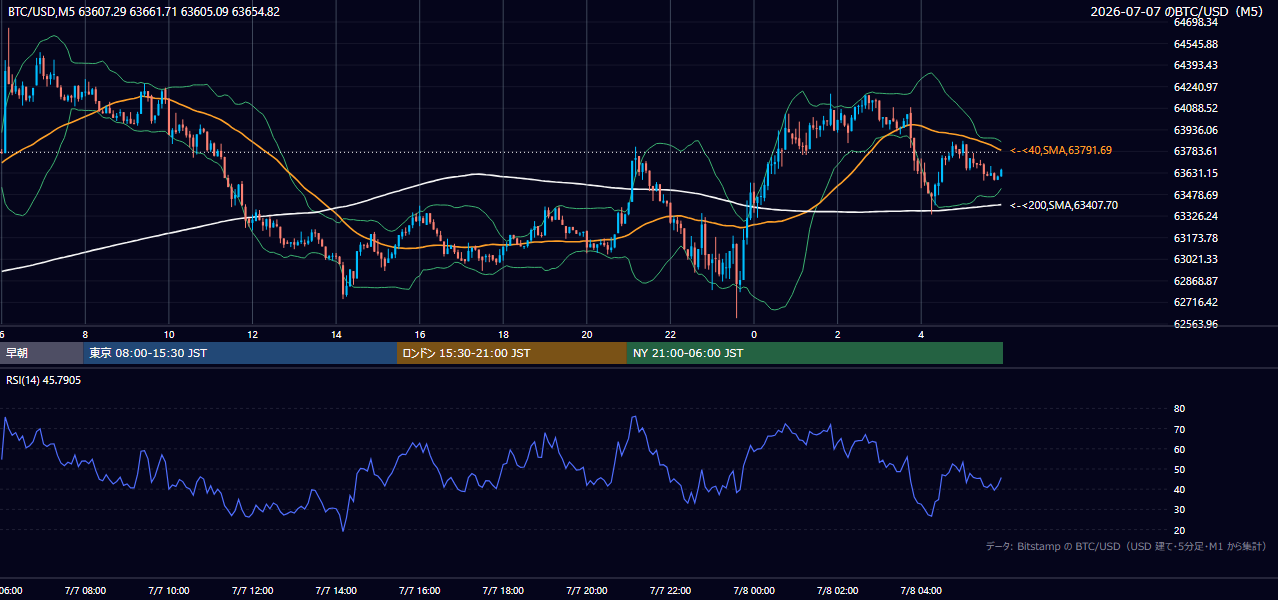1278x600 pixels.
Task: Click the 7/7 12:00 time axis label
Action: 252,591
